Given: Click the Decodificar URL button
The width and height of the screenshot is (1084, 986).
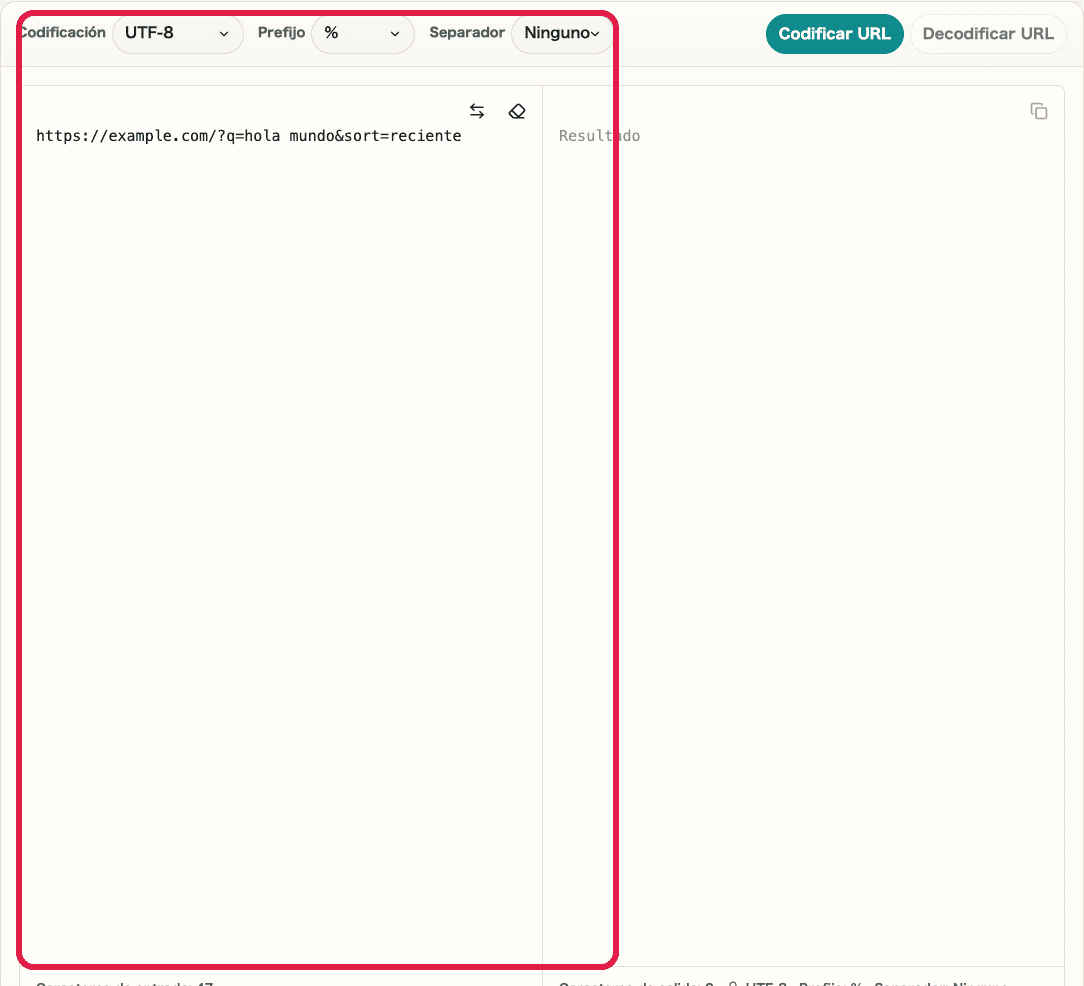Looking at the screenshot, I should 987,33.
